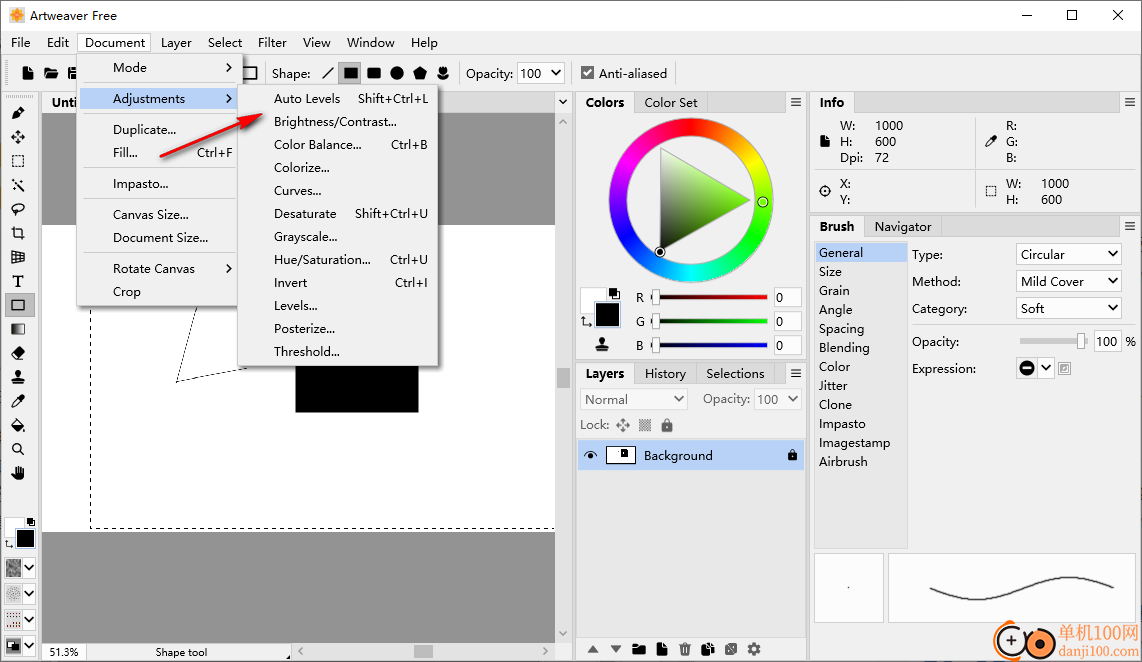Choose Hue/Saturation from Adjustments
Screen dimensions: 1142x662
pos(322,259)
